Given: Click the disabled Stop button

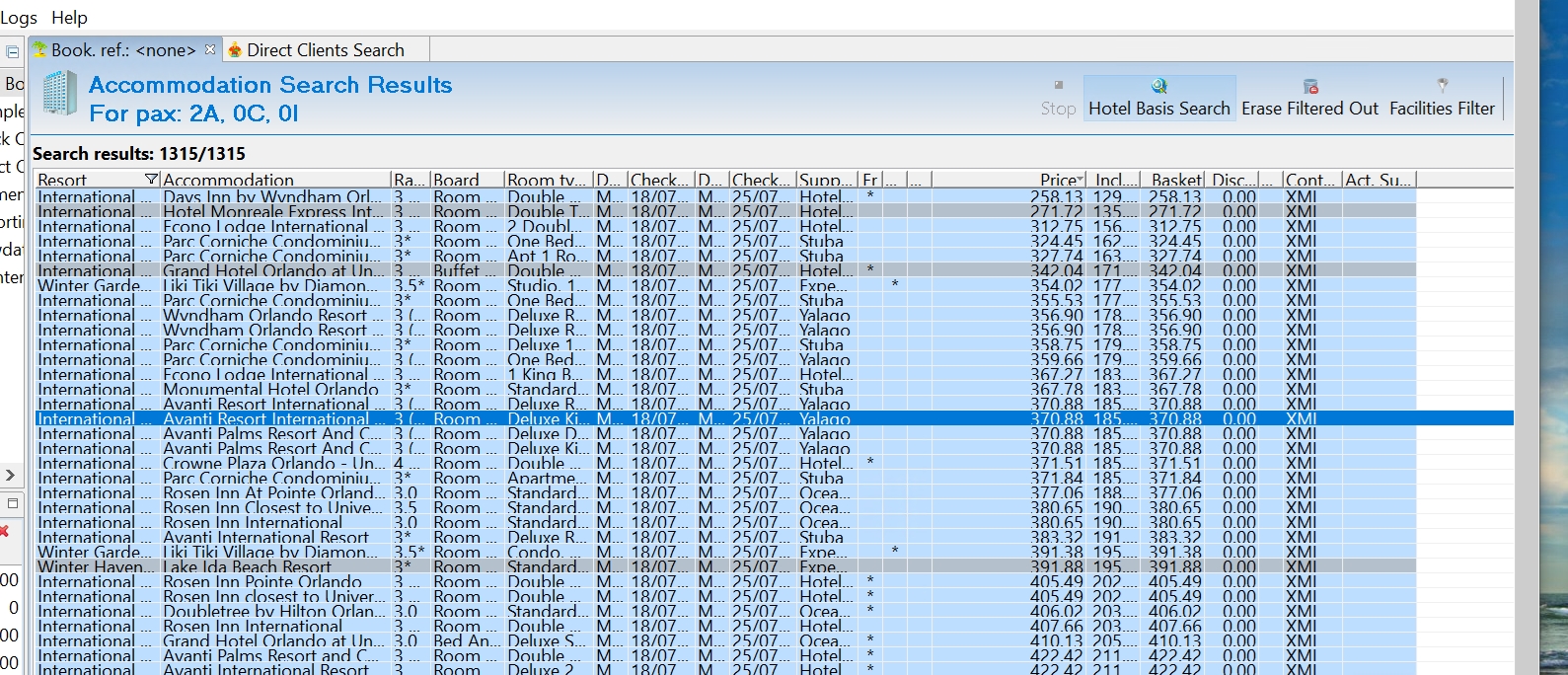Looking at the screenshot, I should click(x=1058, y=97).
